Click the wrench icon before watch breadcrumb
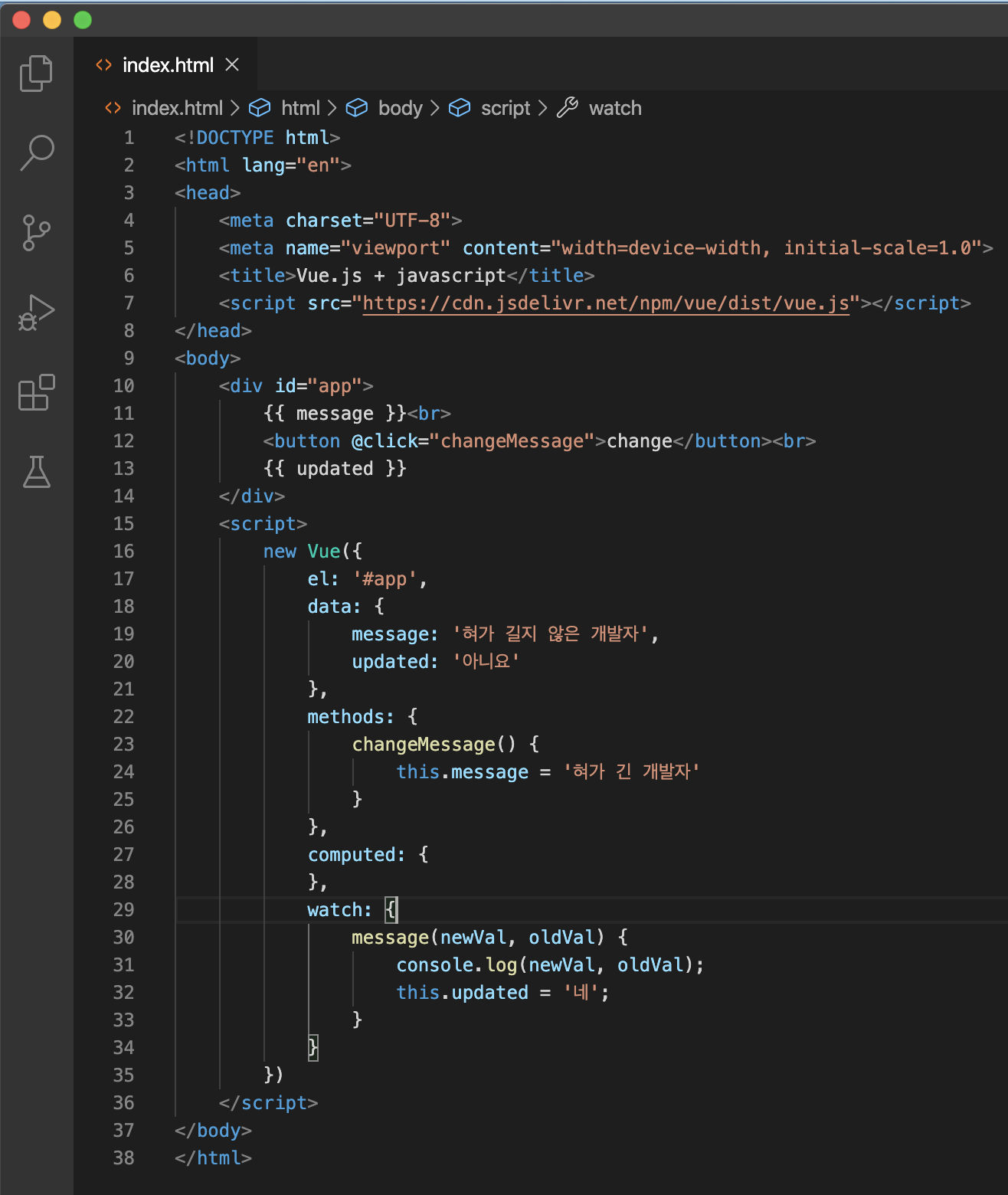Screen dimensions: 1008x1195 pyautogui.click(x=568, y=108)
